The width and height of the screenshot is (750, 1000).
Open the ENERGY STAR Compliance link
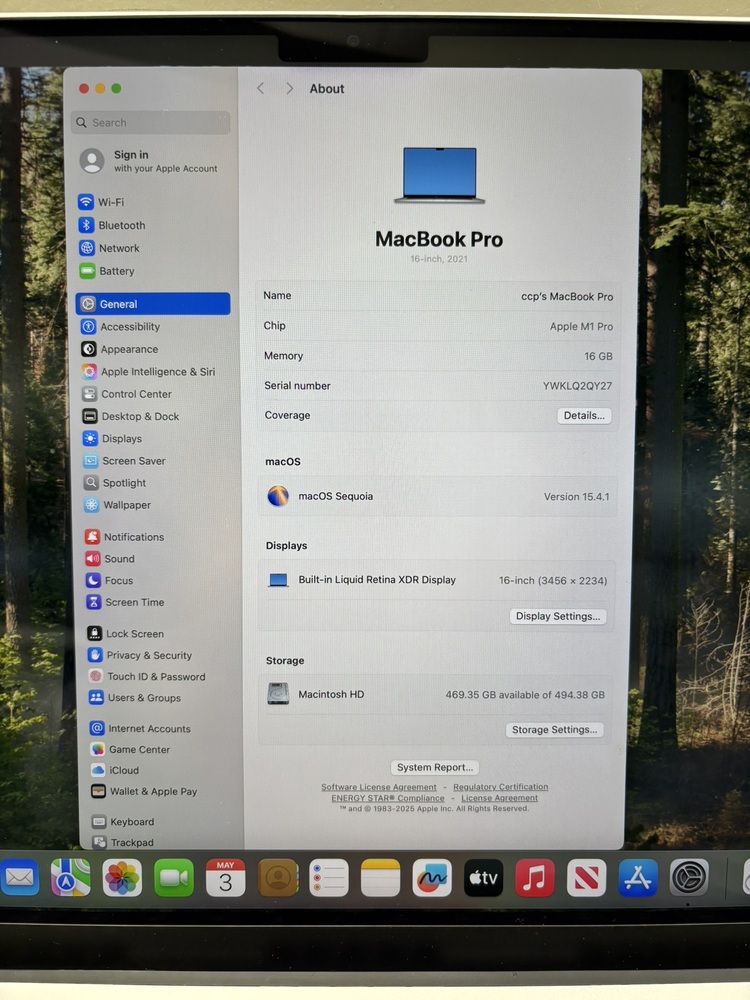click(388, 798)
